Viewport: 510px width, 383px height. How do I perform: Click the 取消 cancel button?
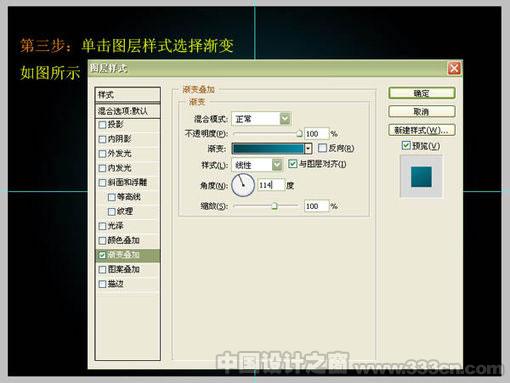click(422, 111)
